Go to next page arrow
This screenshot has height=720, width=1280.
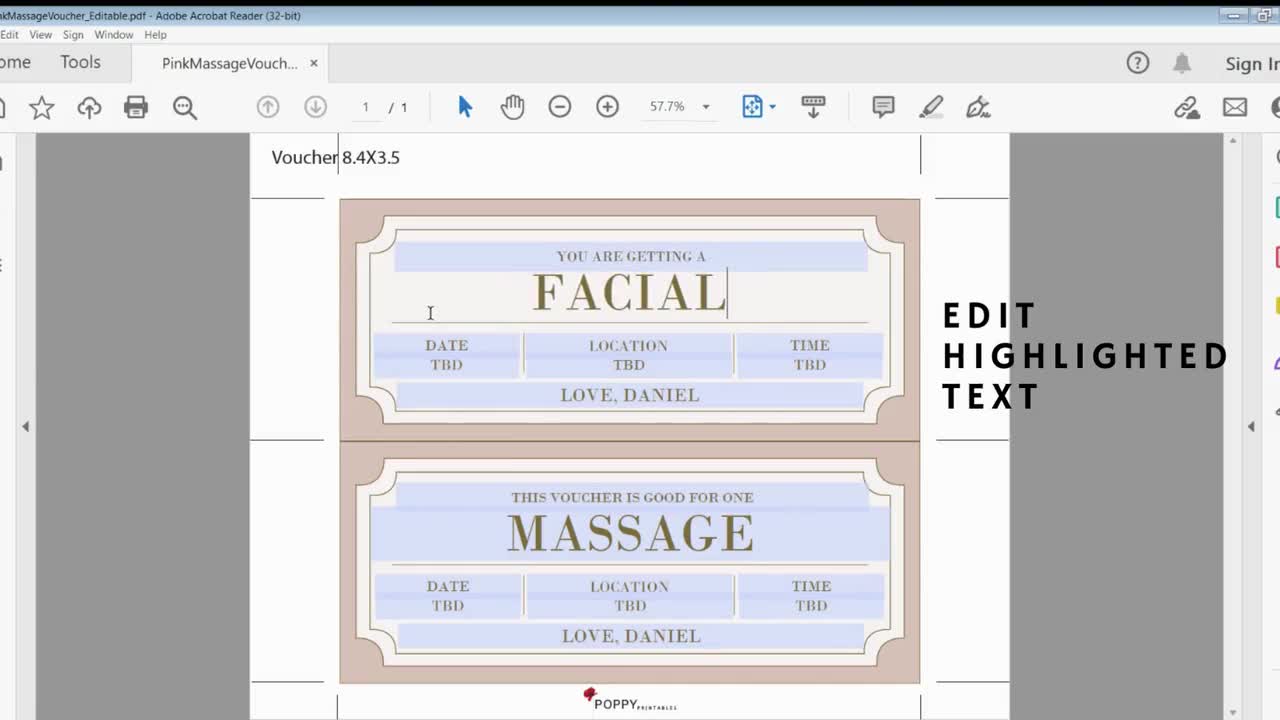315,107
